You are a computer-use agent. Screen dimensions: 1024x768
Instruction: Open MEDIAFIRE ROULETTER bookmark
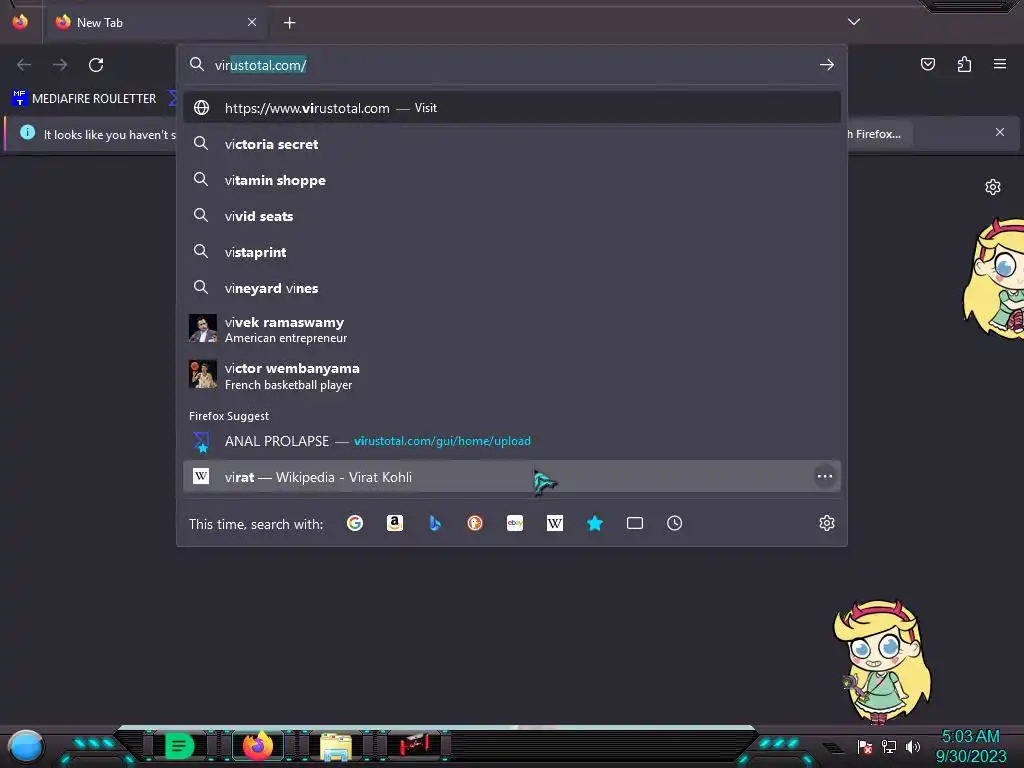pos(84,99)
